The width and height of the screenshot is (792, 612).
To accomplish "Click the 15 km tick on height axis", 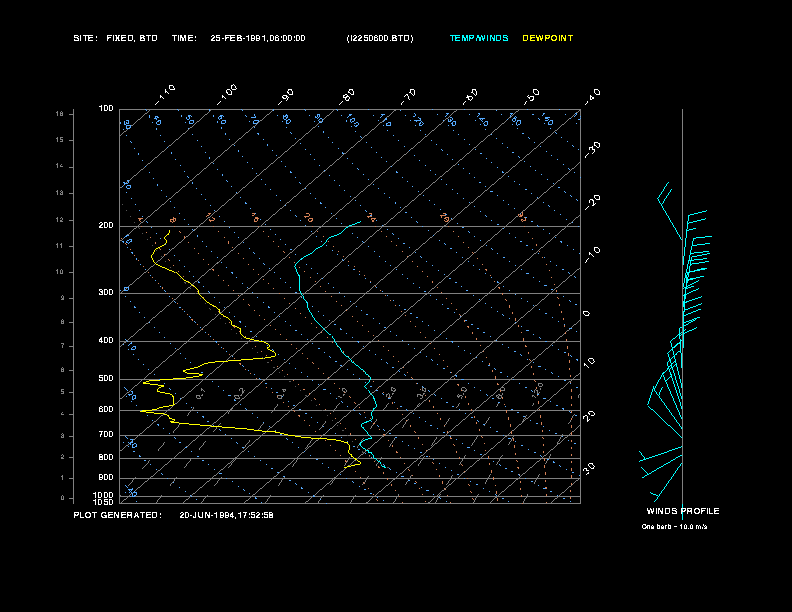I will tap(60, 140).
